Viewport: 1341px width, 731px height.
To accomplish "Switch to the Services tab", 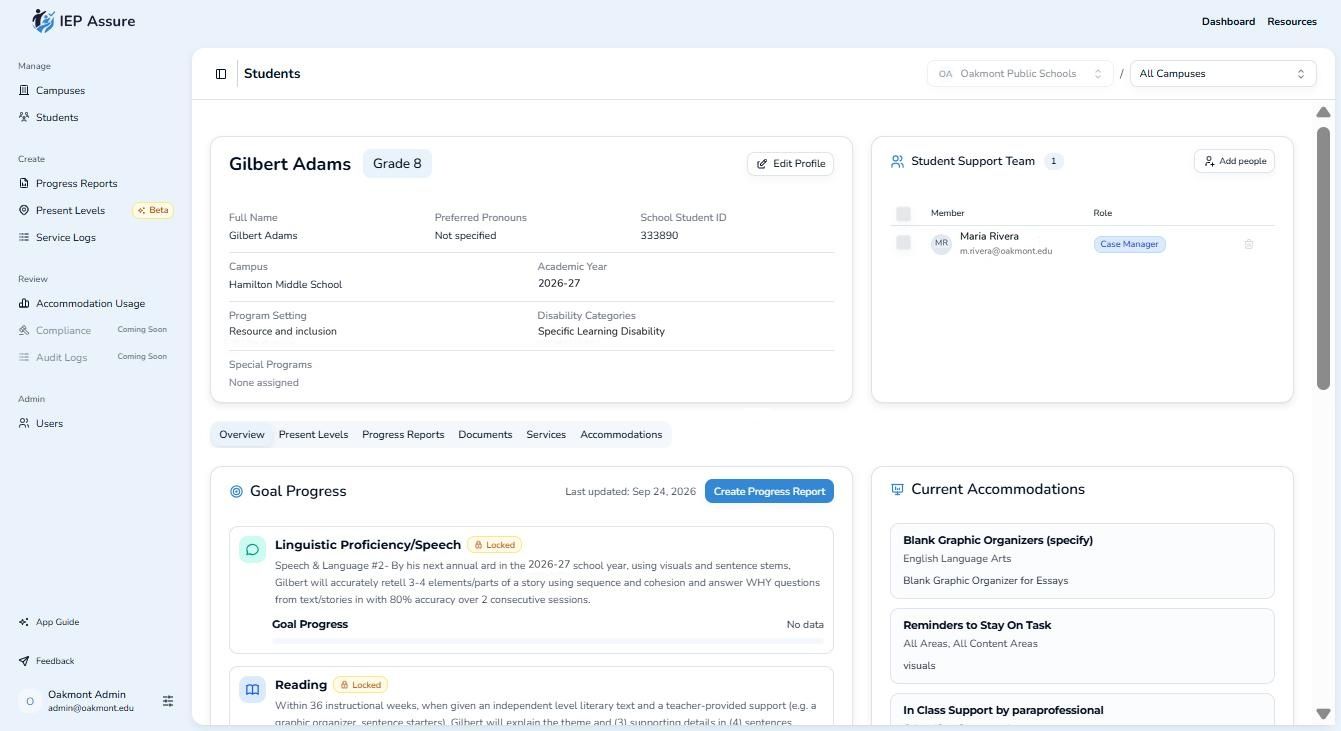I will coord(546,435).
